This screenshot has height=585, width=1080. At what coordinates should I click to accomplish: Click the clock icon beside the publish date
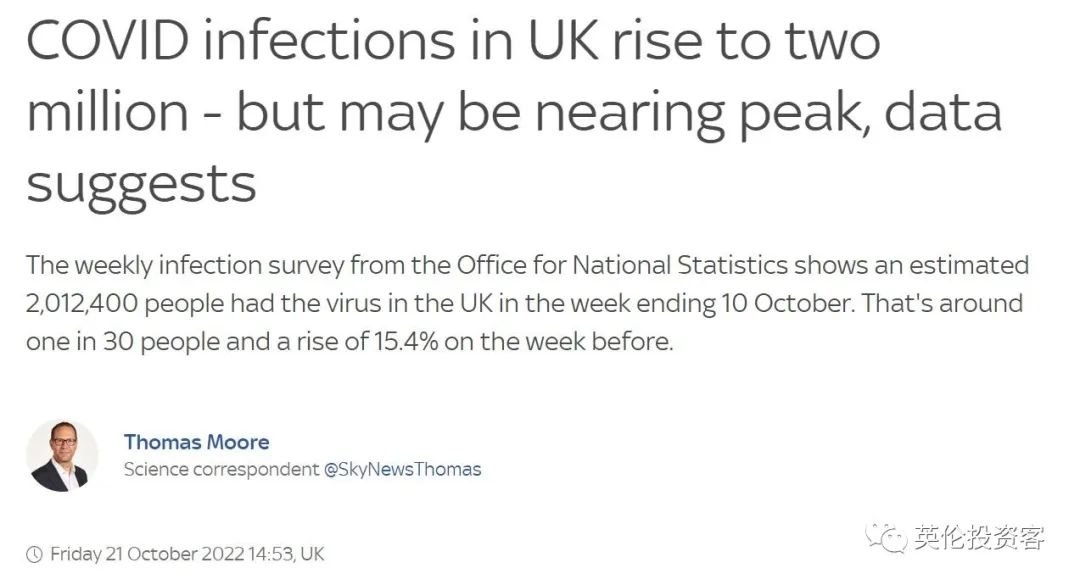tap(34, 554)
